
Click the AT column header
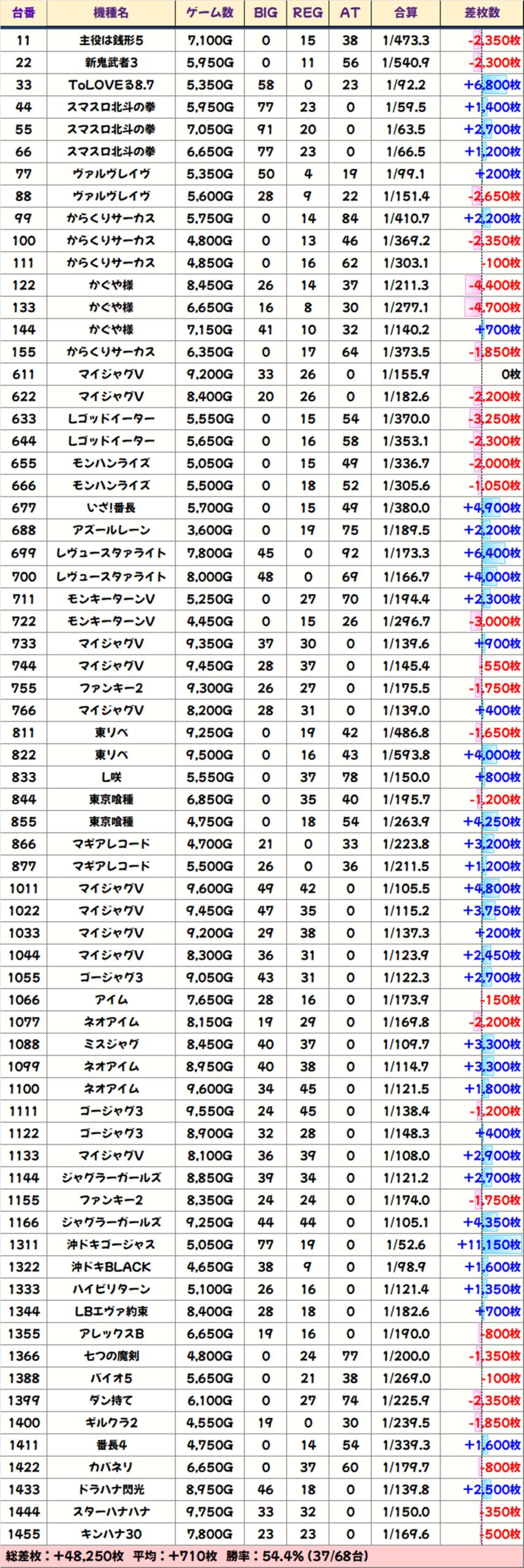350,13
